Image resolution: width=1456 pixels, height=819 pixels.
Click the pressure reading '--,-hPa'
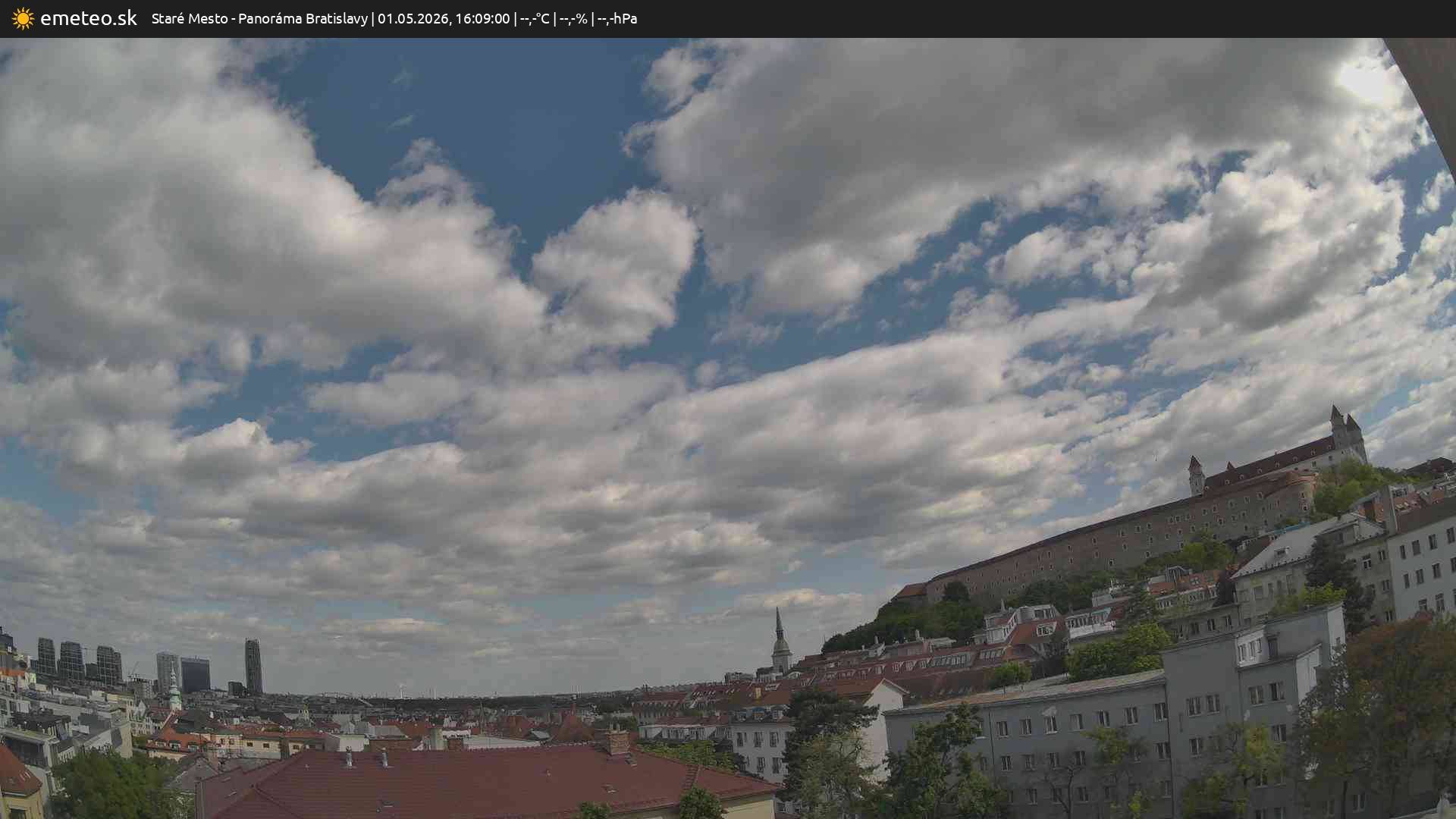pyautogui.click(x=617, y=19)
